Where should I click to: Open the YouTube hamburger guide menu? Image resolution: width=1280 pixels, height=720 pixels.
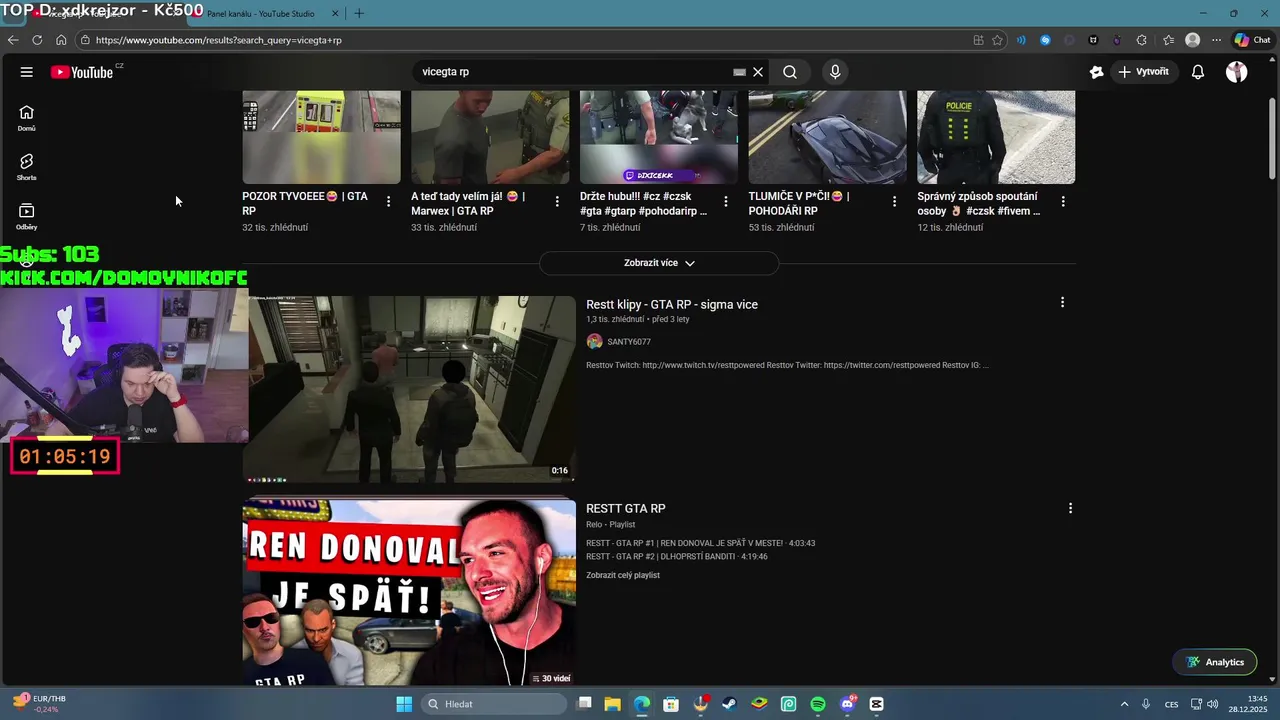point(27,72)
